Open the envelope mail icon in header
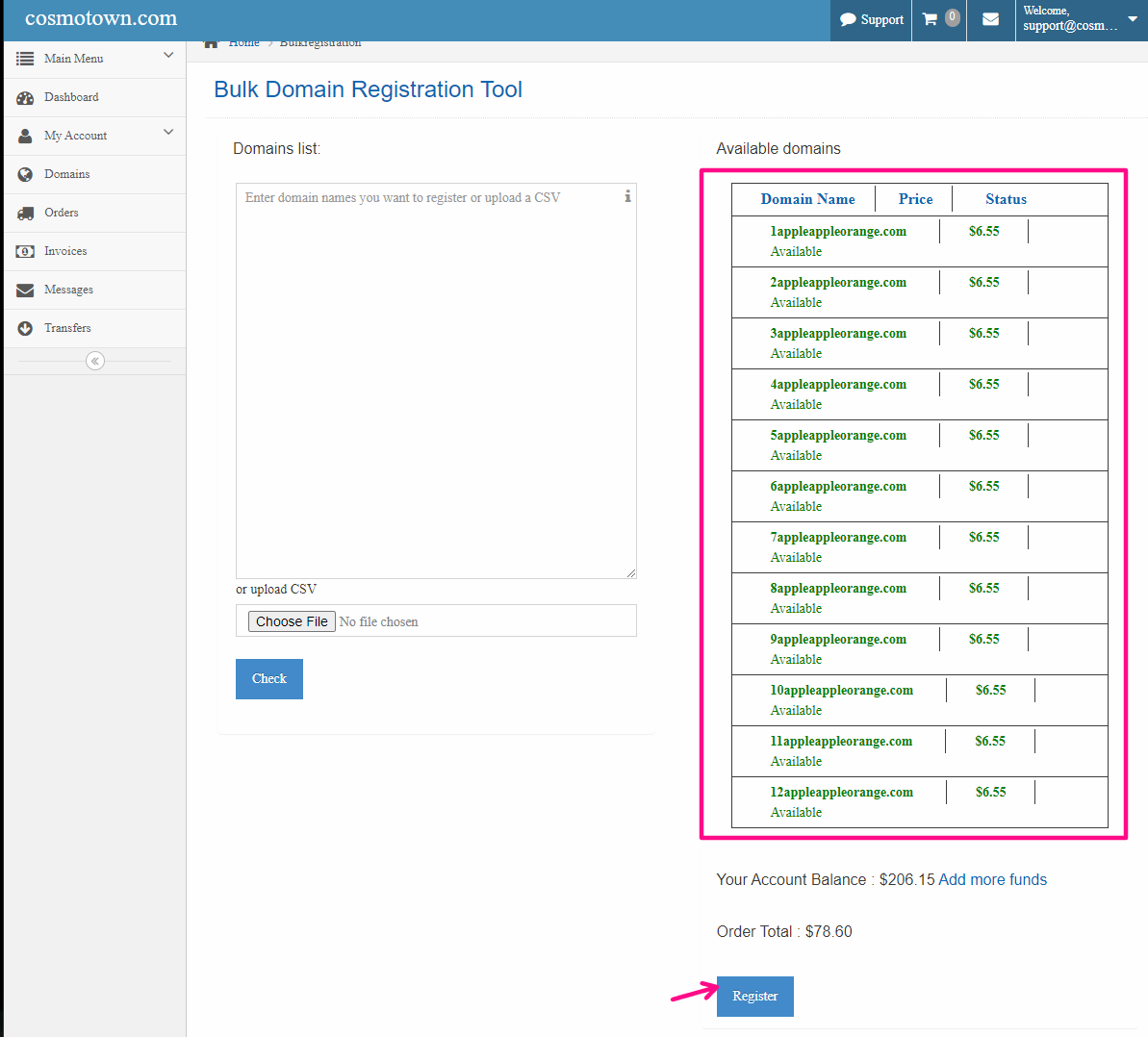The height and width of the screenshot is (1037, 1148). click(990, 19)
